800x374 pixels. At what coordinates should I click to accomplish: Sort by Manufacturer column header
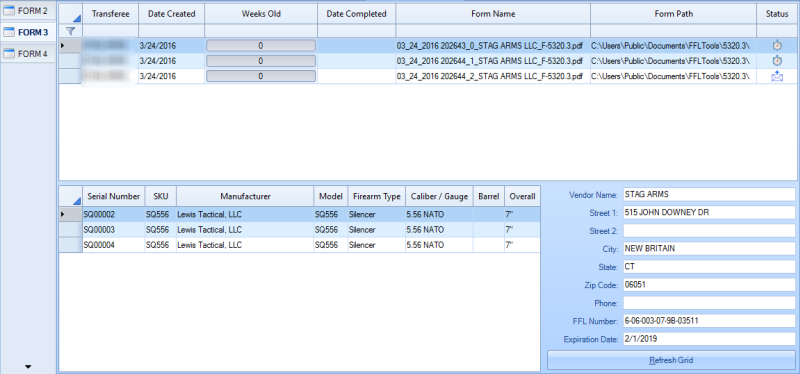point(245,196)
